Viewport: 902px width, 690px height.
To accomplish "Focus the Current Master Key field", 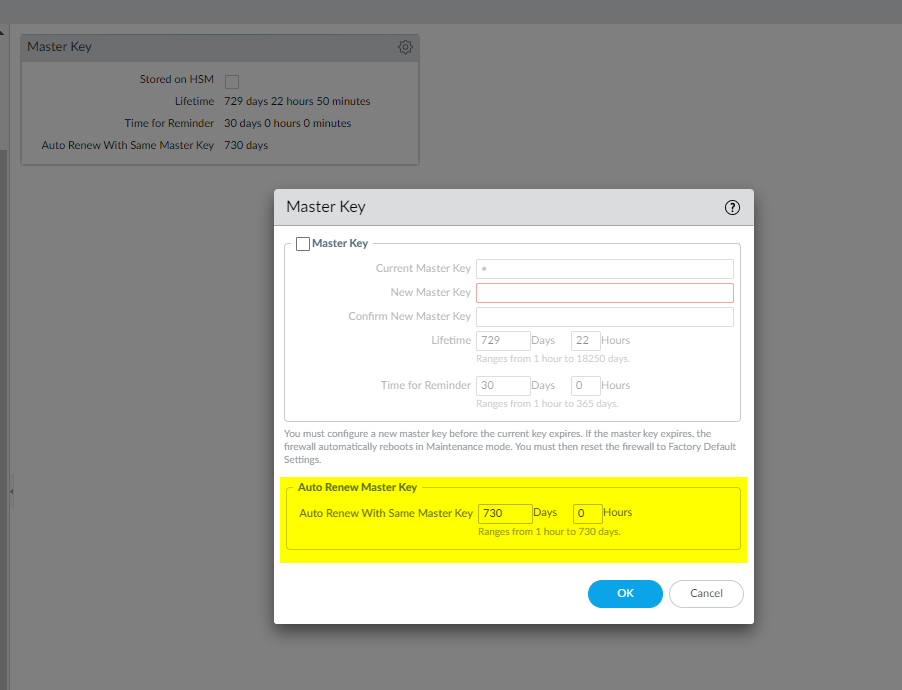I will pos(605,269).
